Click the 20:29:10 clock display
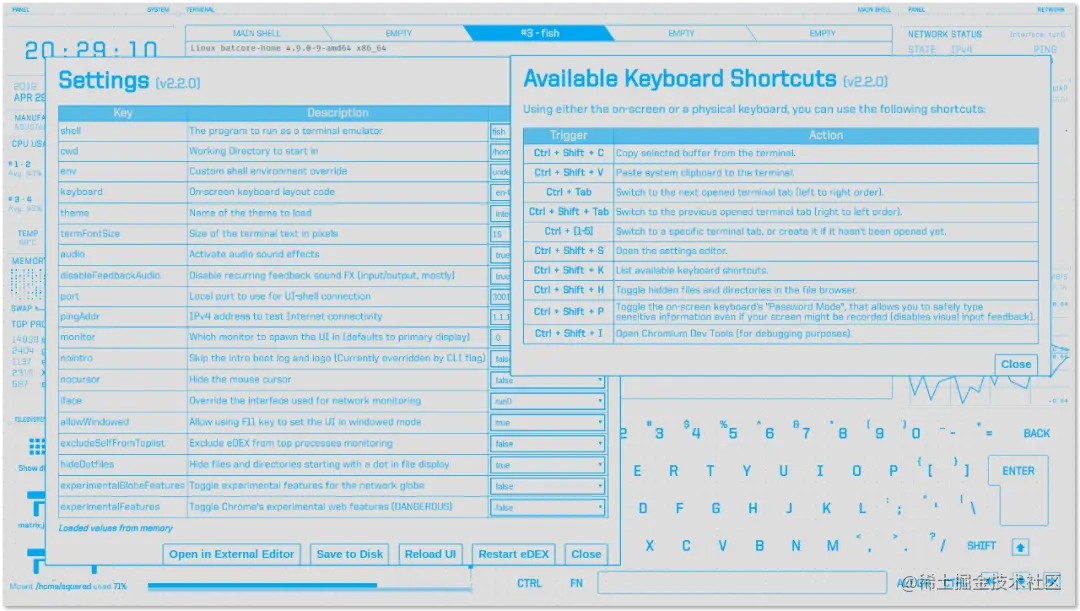The height and width of the screenshot is (611, 1080). (91, 50)
